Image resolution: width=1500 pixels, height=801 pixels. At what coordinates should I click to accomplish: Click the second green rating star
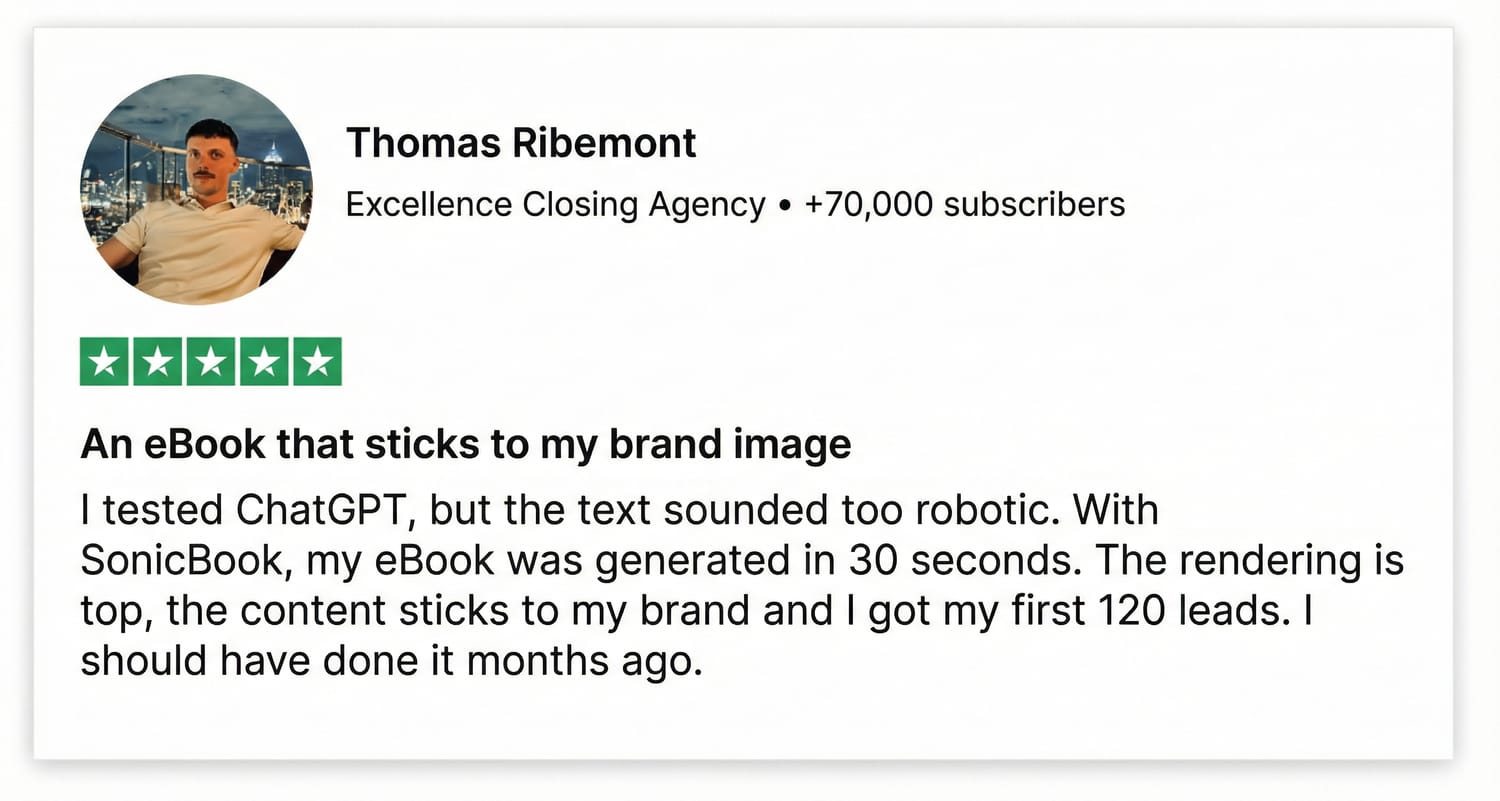coord(158,362)
